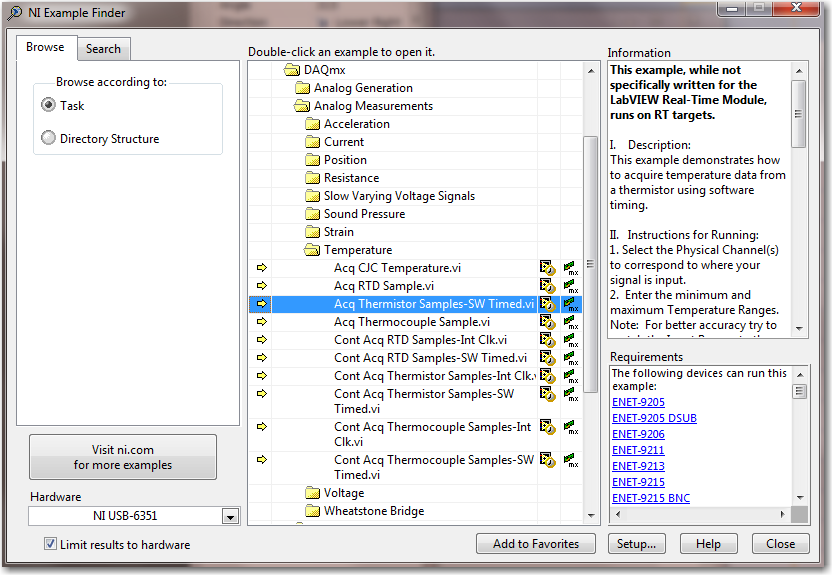Screen dimensions: 832x575
Task: Click the Requirements pane scroll right arrow
Action: click(x=783, y=514)
